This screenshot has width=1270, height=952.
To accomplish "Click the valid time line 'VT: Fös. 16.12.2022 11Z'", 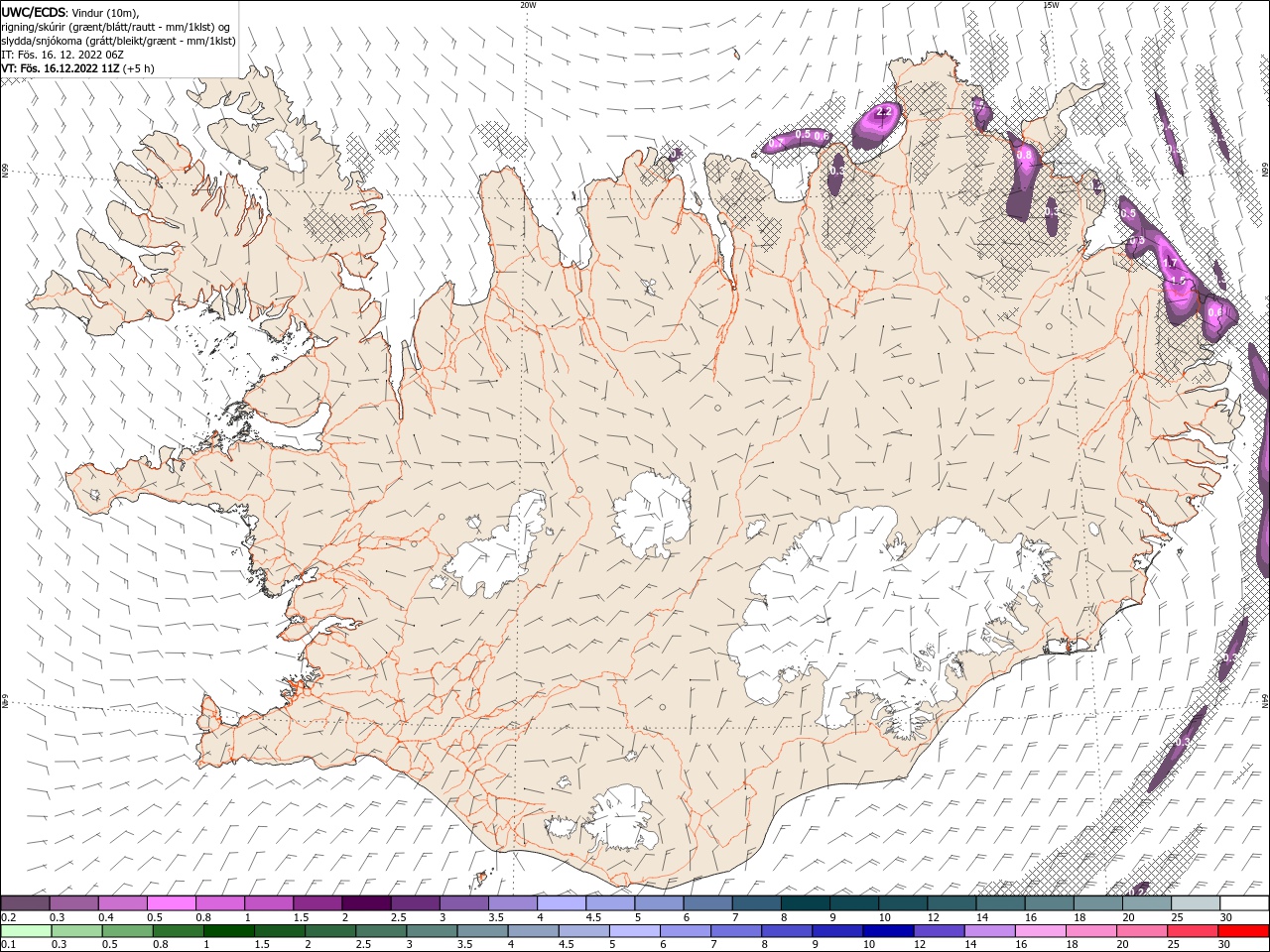I will click(62, 68).
